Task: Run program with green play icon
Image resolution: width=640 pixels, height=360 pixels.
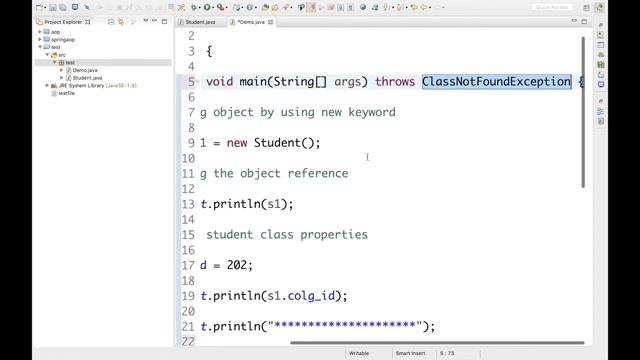Action: [207, 7]
